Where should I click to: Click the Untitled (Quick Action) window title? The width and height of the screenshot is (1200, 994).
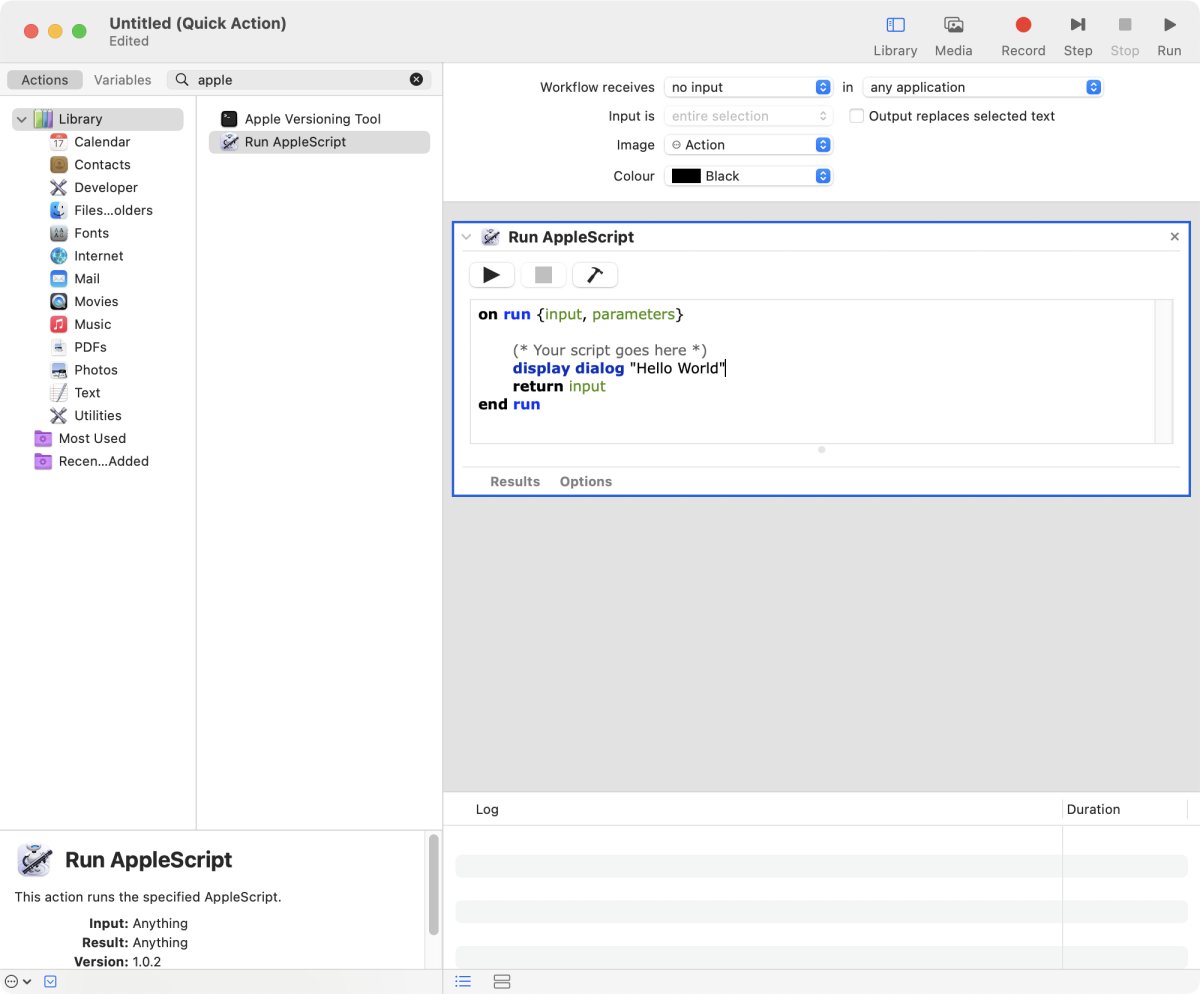coord(198,23)
